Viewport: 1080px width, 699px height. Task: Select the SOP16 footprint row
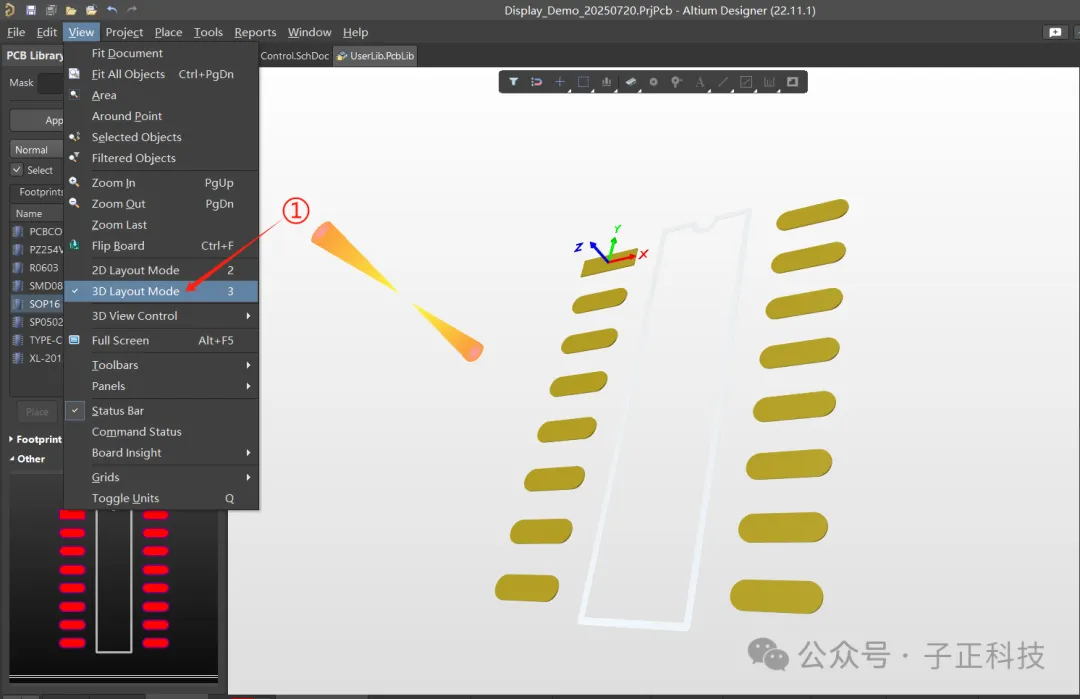pyautogui.click(x=38, y=304)
